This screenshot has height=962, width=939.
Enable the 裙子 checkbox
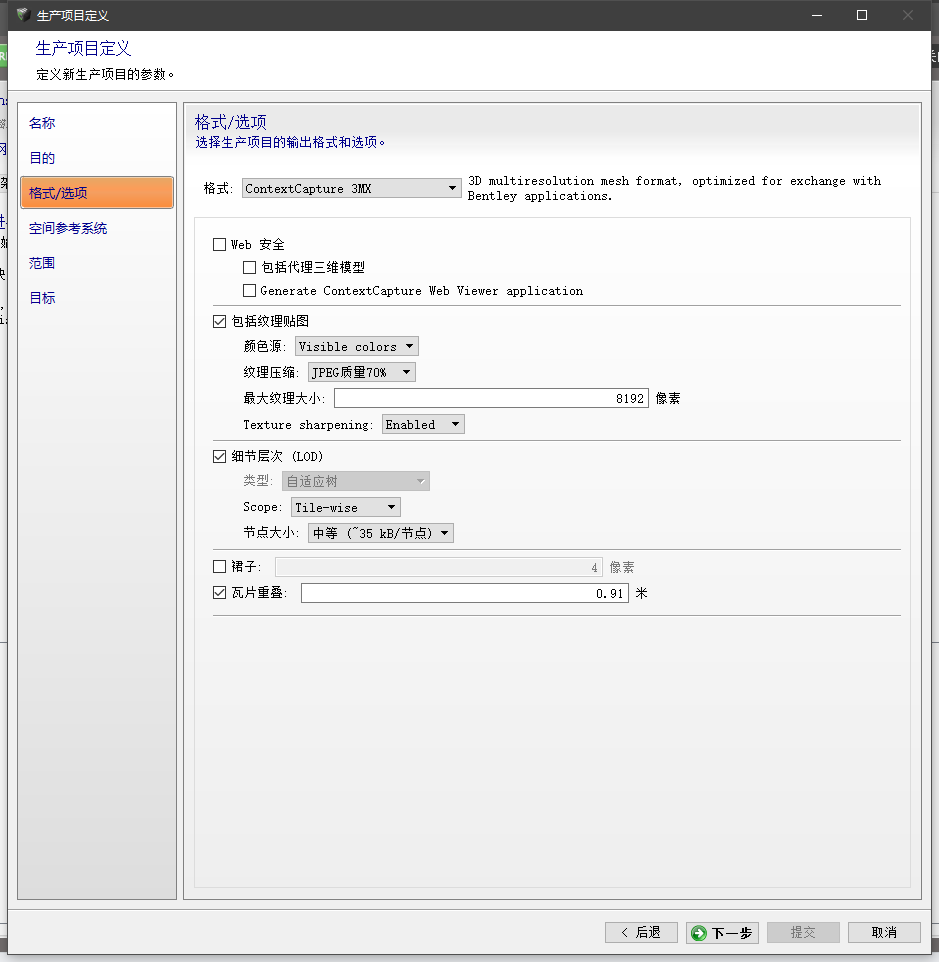point(220,567)
